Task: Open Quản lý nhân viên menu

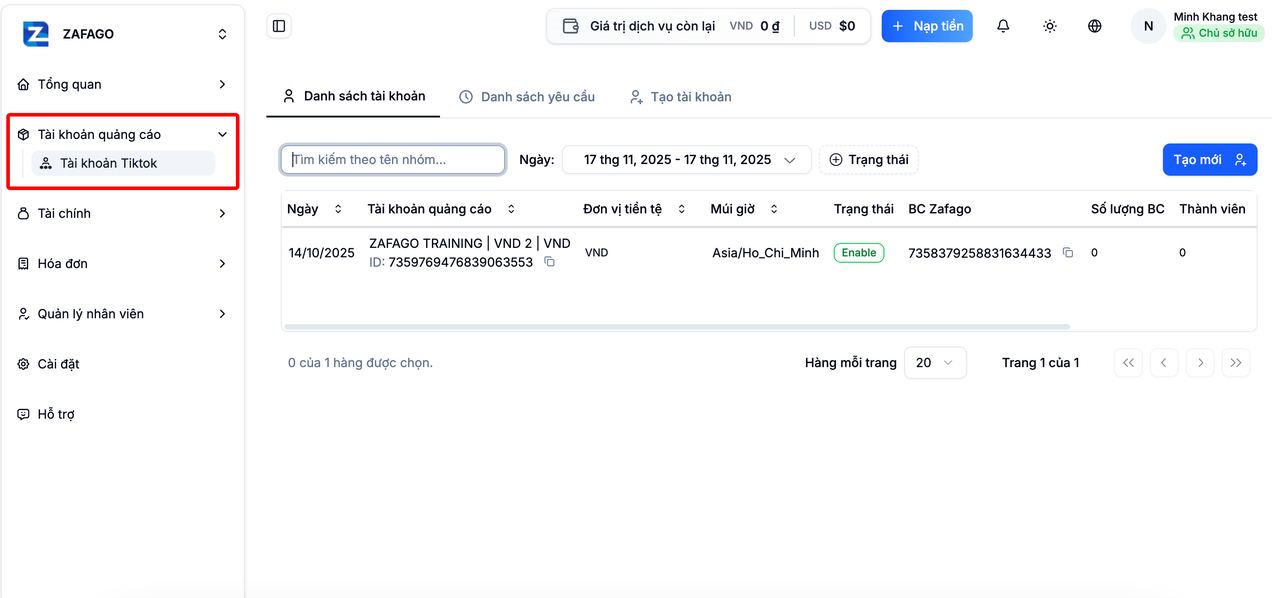Action: (x=122, y=313)
